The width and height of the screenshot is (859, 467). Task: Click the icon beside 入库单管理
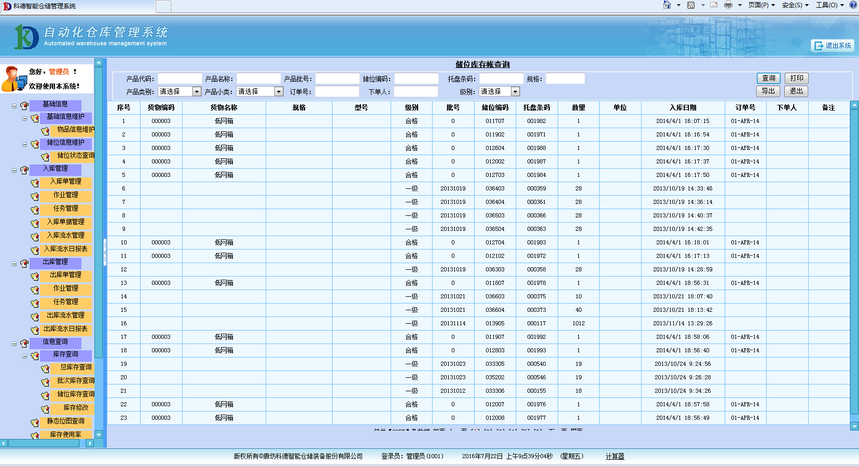point(35,183)
